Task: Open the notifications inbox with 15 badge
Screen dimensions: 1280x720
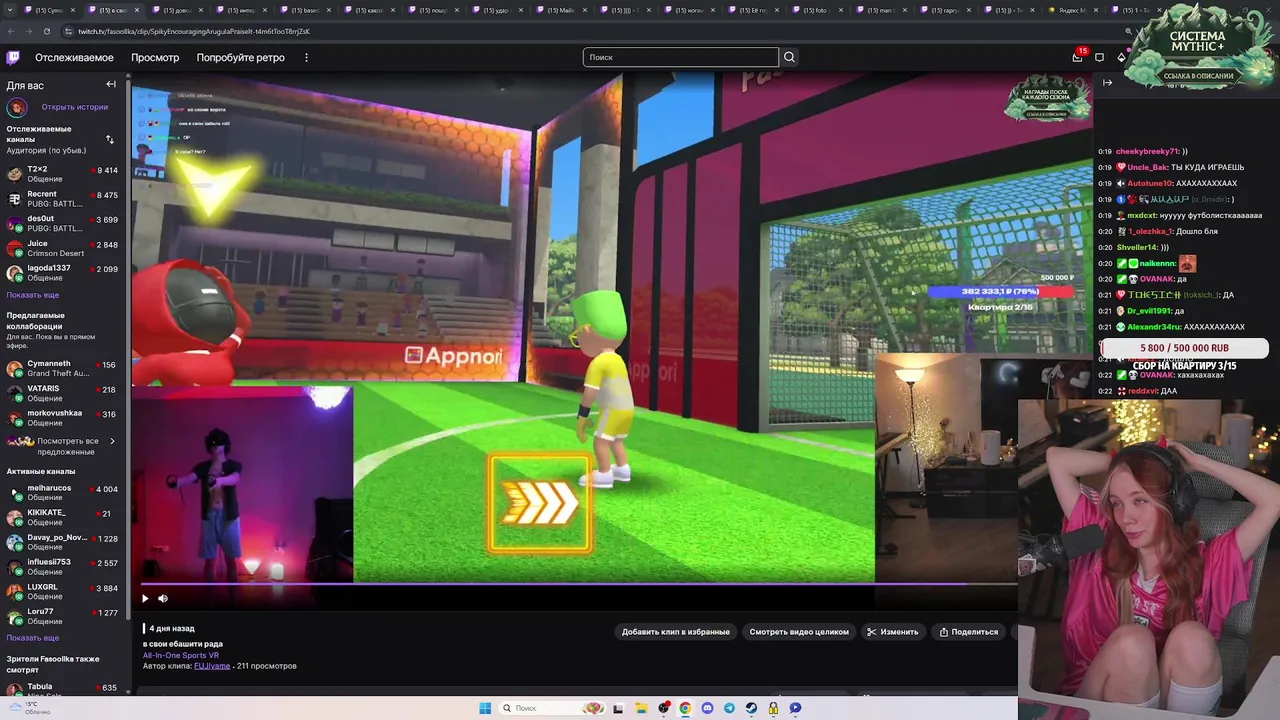Action: (1077, 57)
